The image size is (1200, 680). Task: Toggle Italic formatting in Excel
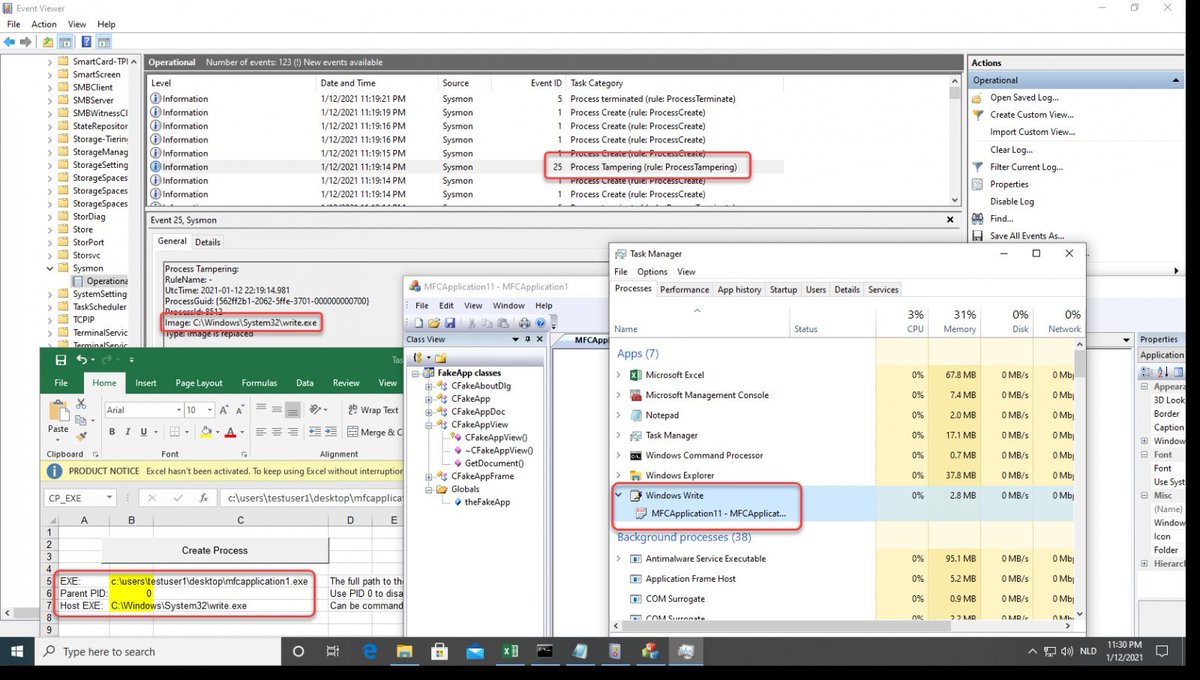(128, 432)
